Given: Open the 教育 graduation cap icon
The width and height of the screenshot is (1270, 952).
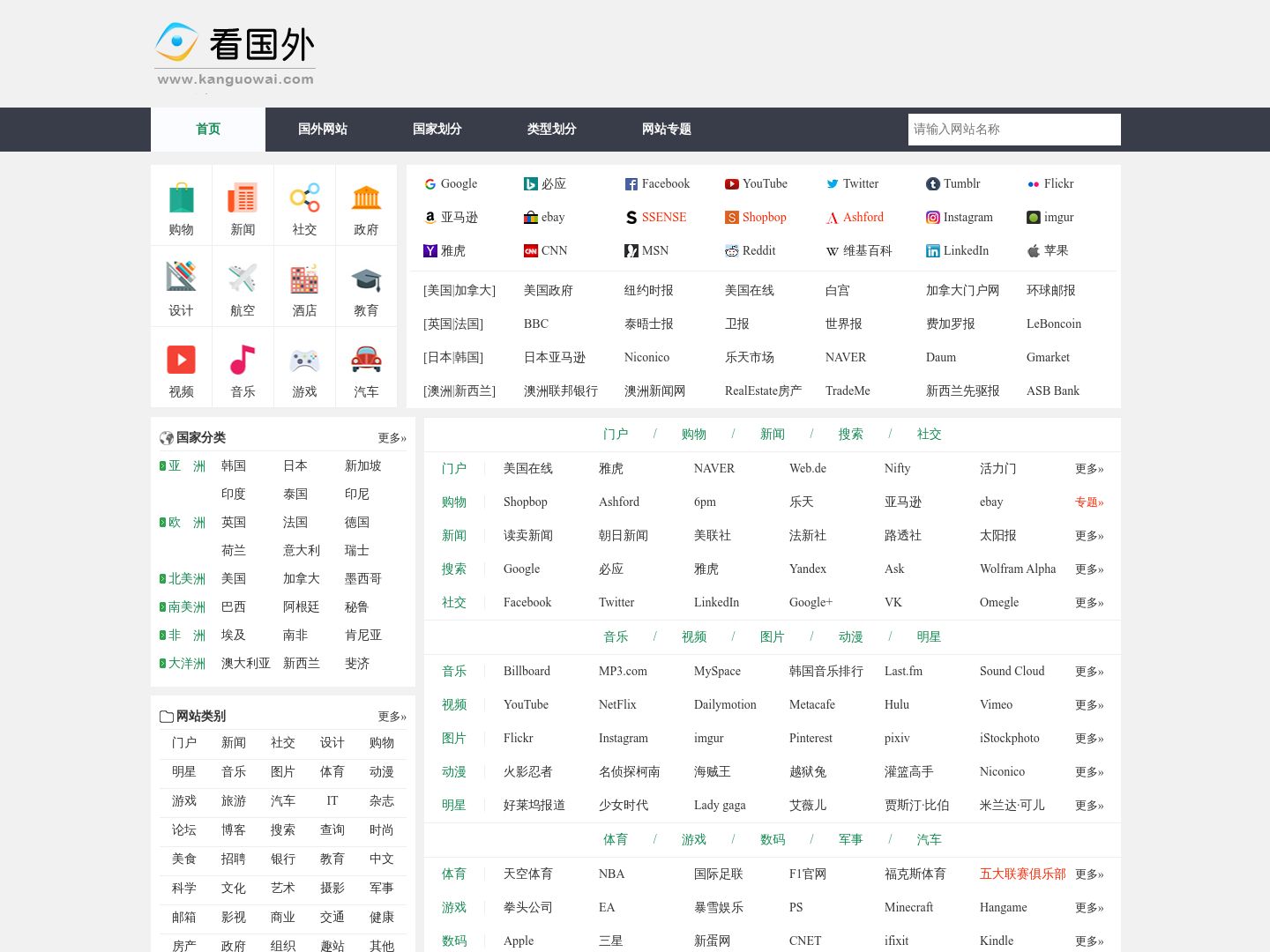Looking at the screenshot, I should [366, 279].
